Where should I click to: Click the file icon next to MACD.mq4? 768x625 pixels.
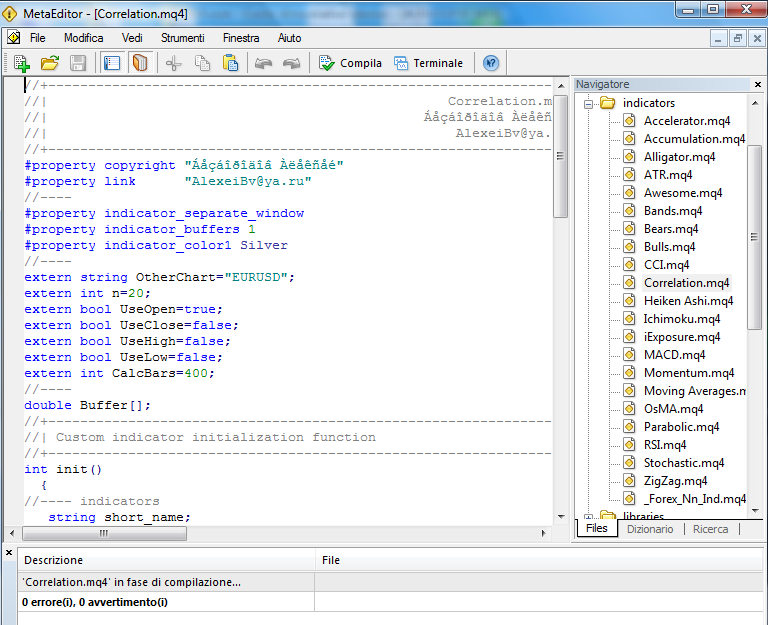(629, 354)
